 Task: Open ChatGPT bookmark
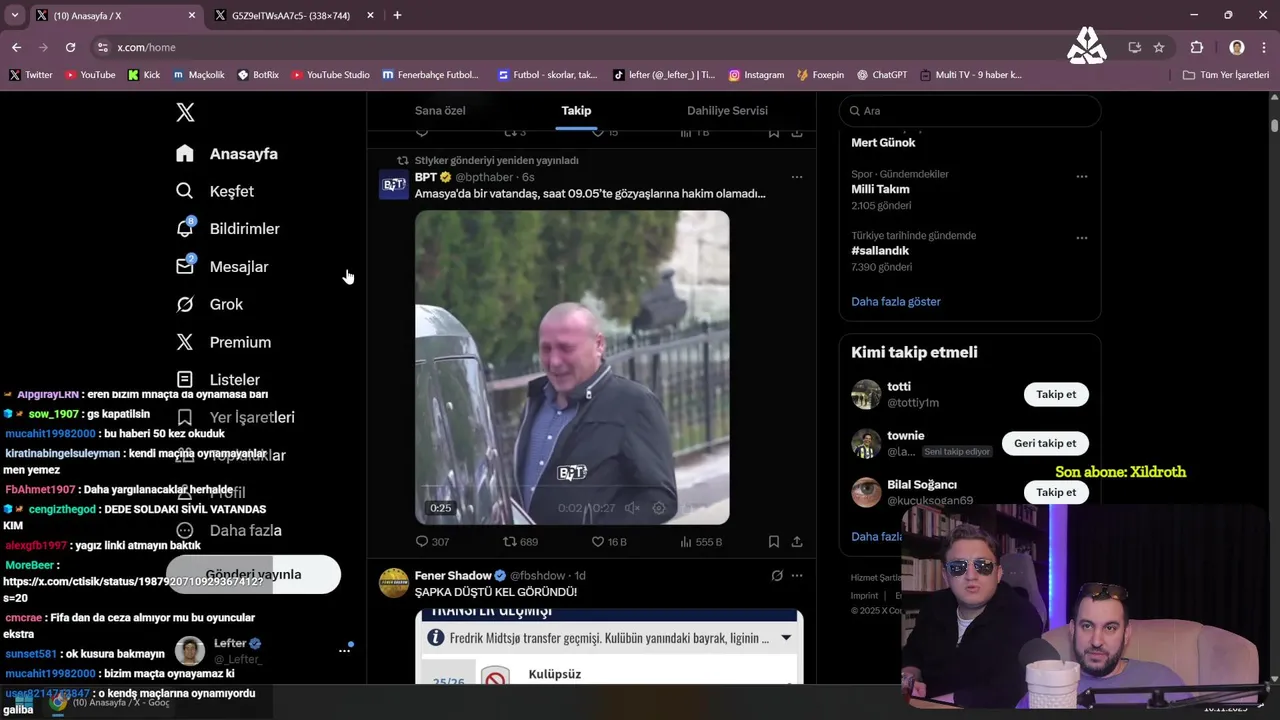[x=881, y=75]
